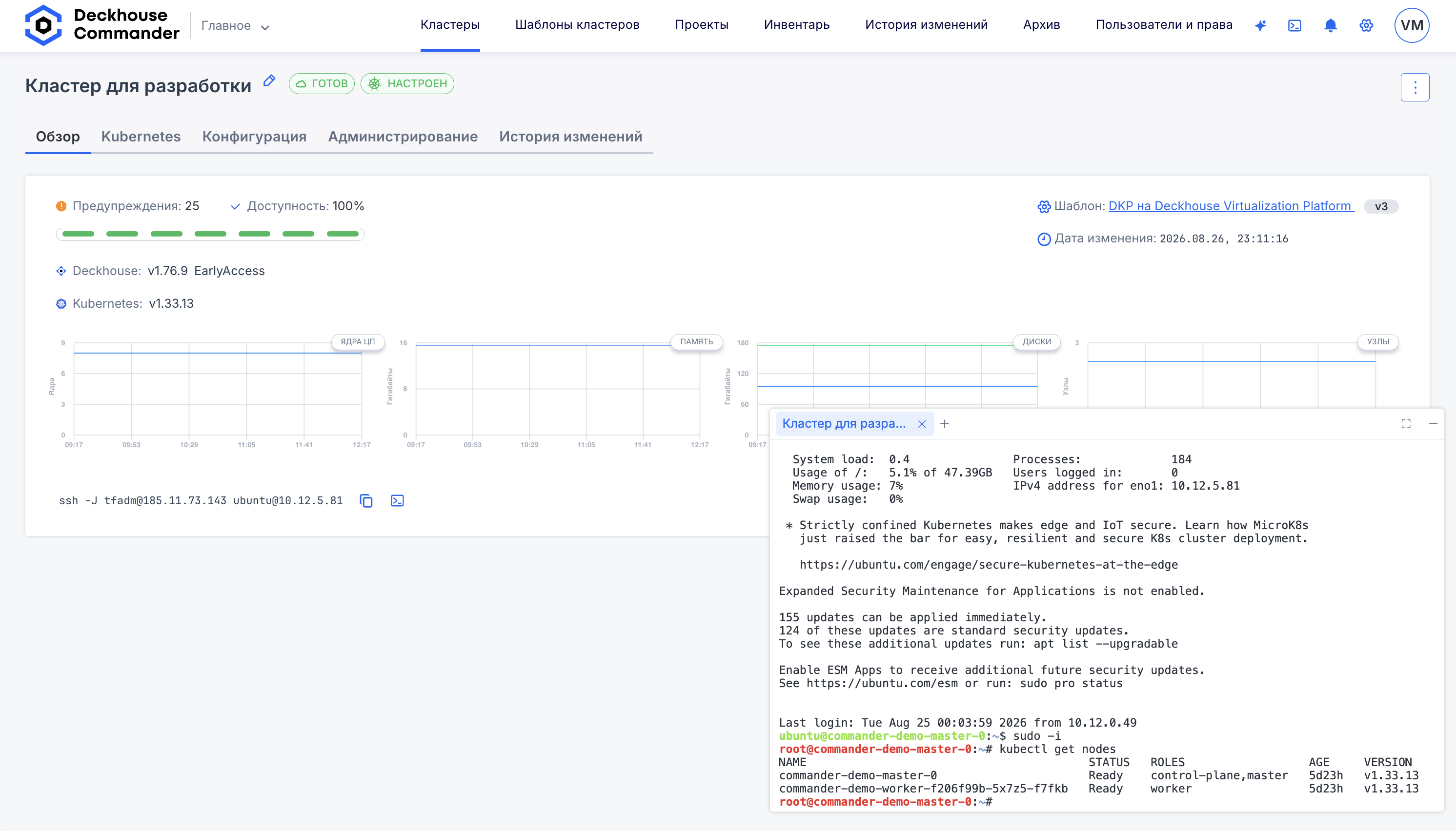
Task: Open the terminal icon in the header
Action: pyautogui.click(x=1294, y=25)
